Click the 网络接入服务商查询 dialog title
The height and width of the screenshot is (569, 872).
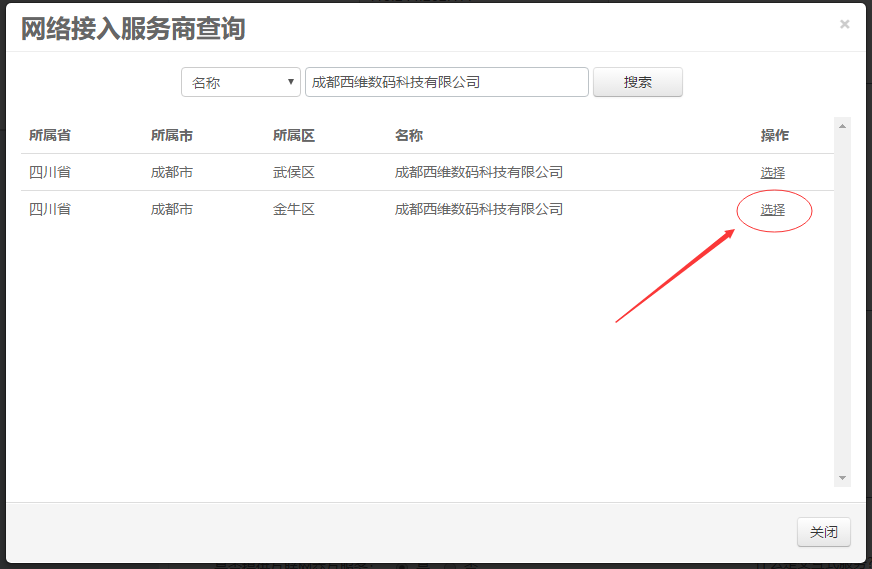click(x=133, y=28)
